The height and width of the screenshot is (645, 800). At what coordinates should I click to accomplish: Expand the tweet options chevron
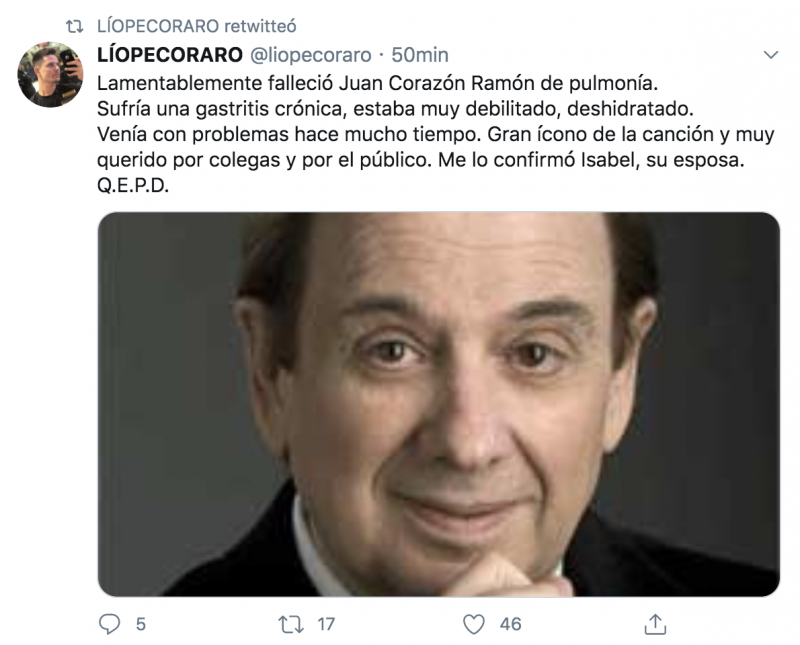coord(770,55)
